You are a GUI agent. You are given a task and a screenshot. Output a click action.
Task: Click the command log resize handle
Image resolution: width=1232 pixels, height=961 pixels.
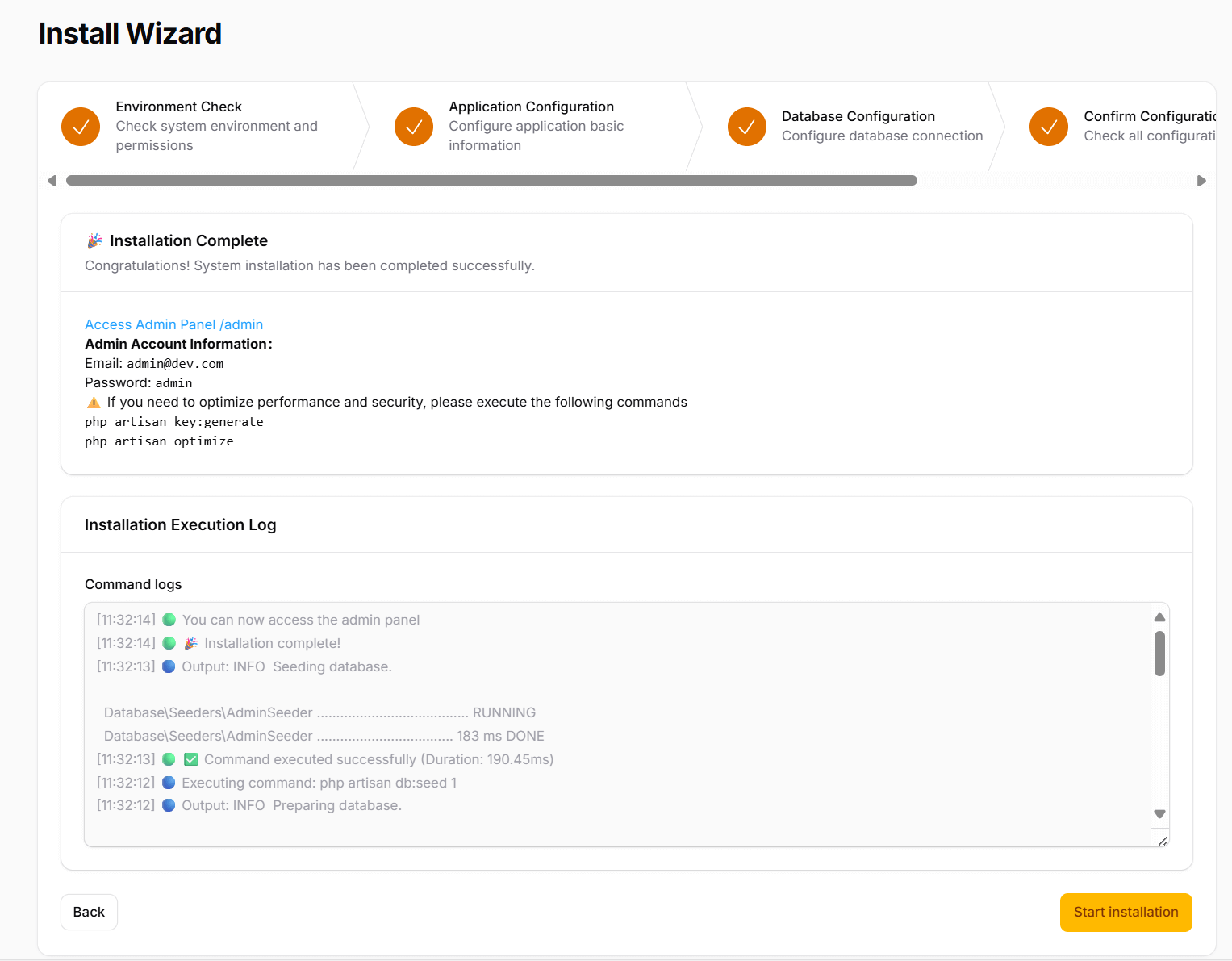tap(1162, 840)
